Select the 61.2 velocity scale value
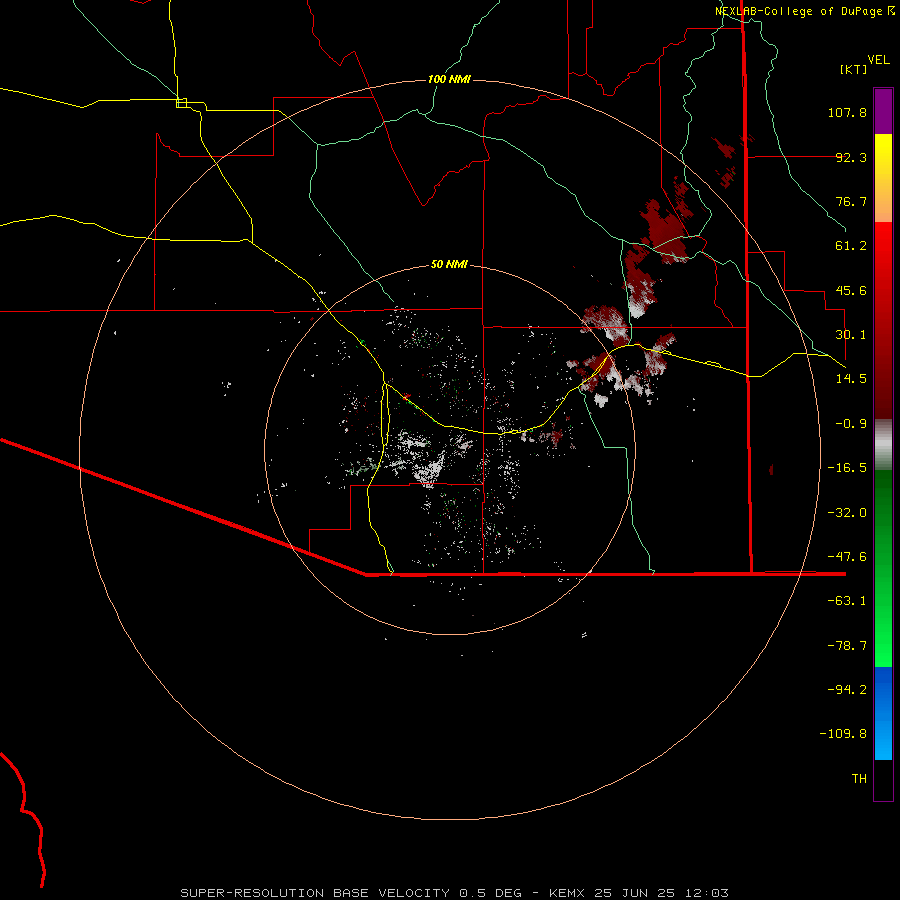900x900 pixels. 851,246
